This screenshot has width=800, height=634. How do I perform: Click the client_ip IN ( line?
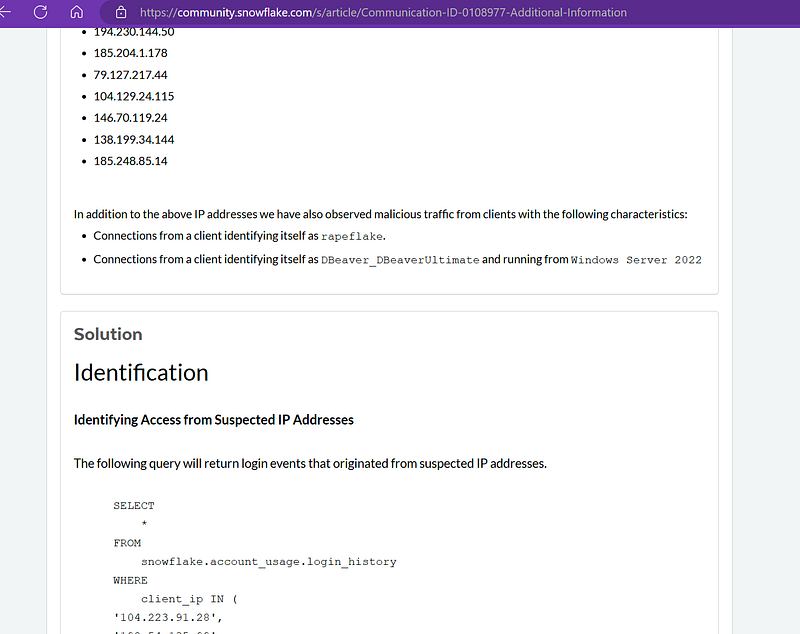(x=189, y=599)
